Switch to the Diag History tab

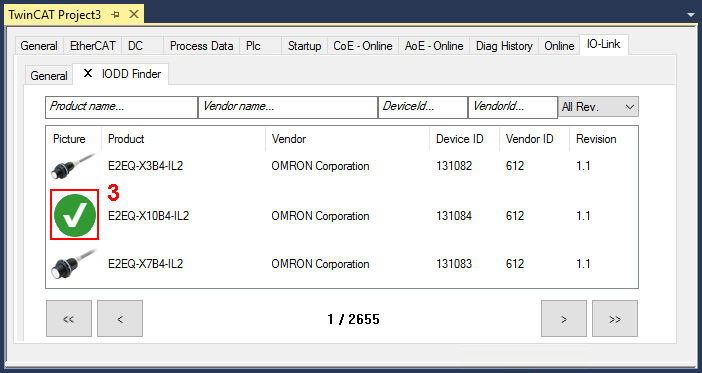pyautogui.click(x=504, y=46)
